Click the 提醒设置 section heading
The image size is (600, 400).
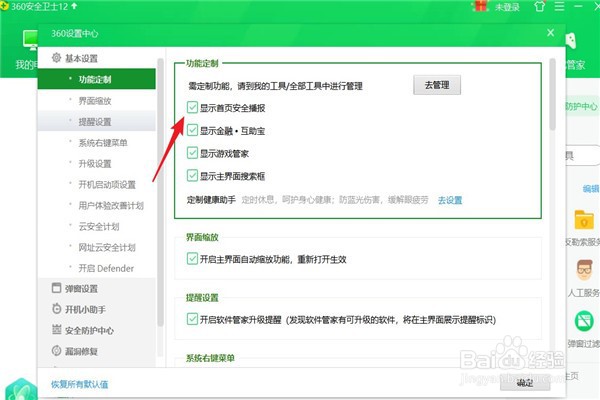pos(202,298)
